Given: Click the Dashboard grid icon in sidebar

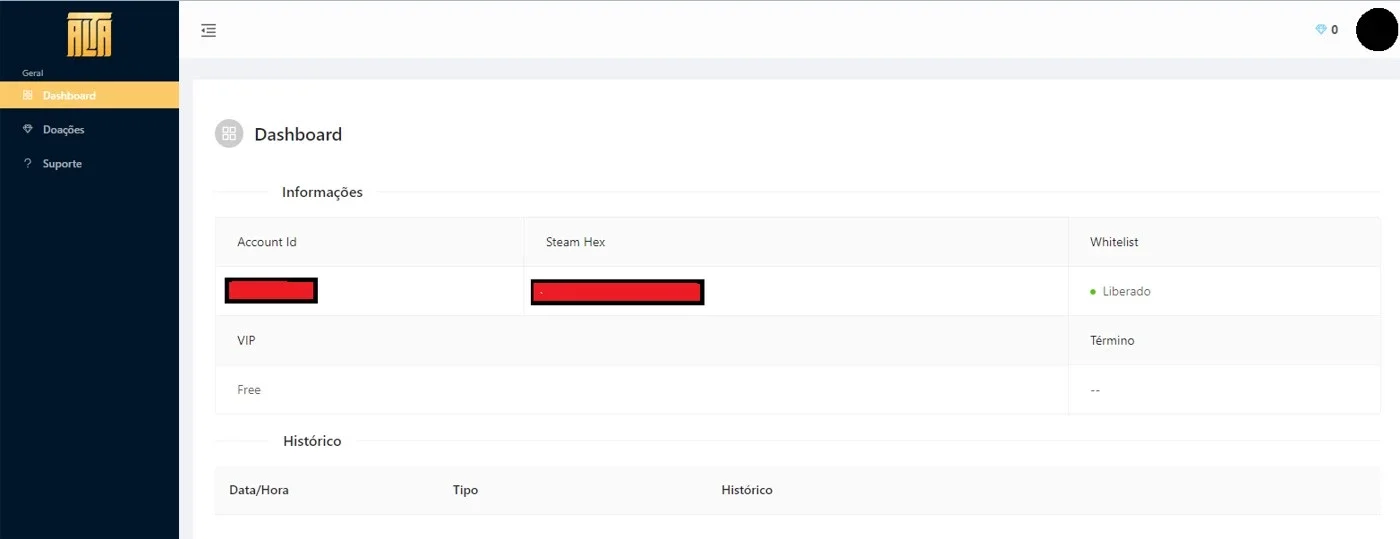Looking at the screenshot, I should [x=27, y=95].
